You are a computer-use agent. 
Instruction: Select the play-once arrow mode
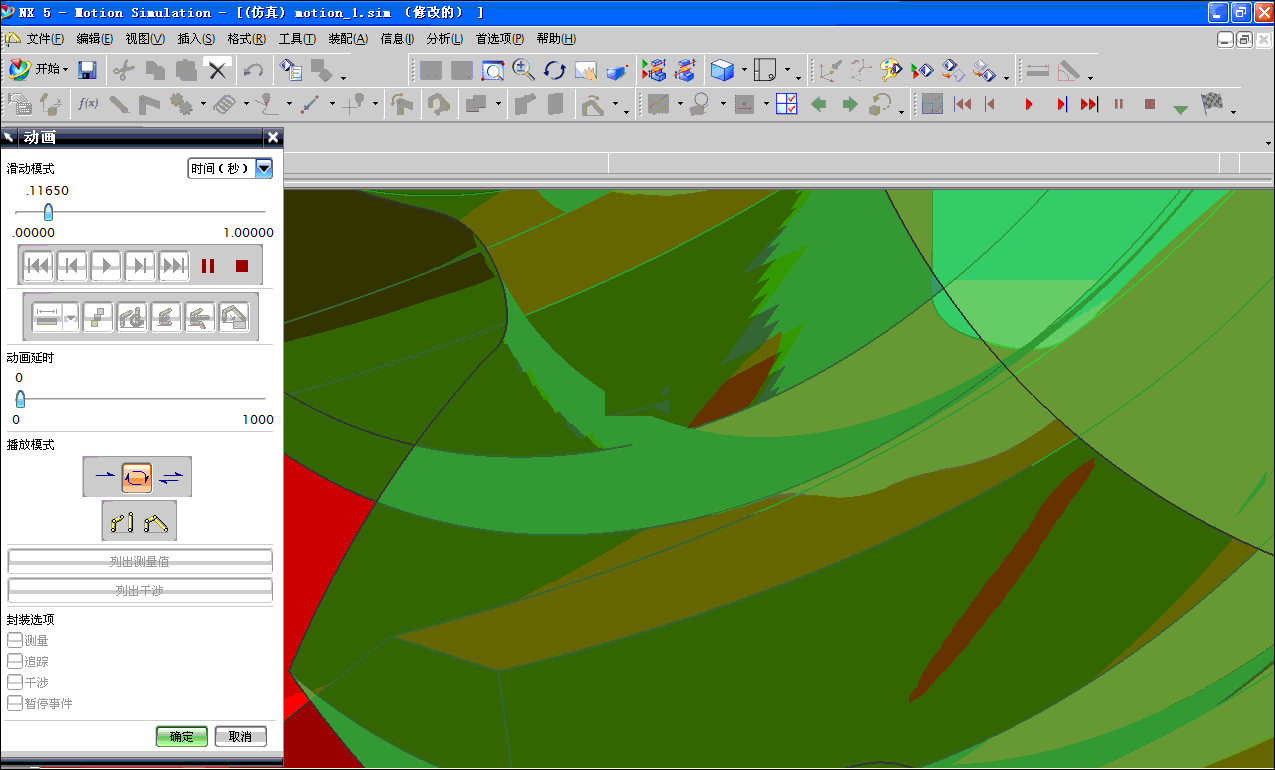pos(104,477)
